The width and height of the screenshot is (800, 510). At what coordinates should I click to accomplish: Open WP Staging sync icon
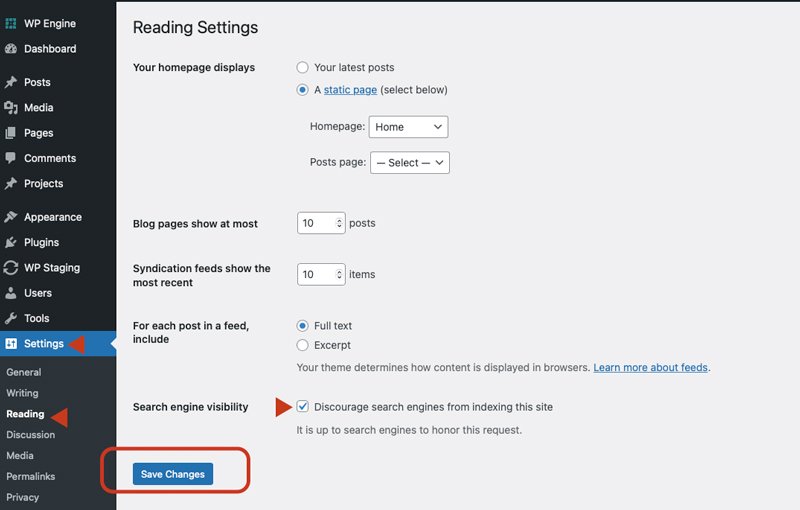[11, 268]
